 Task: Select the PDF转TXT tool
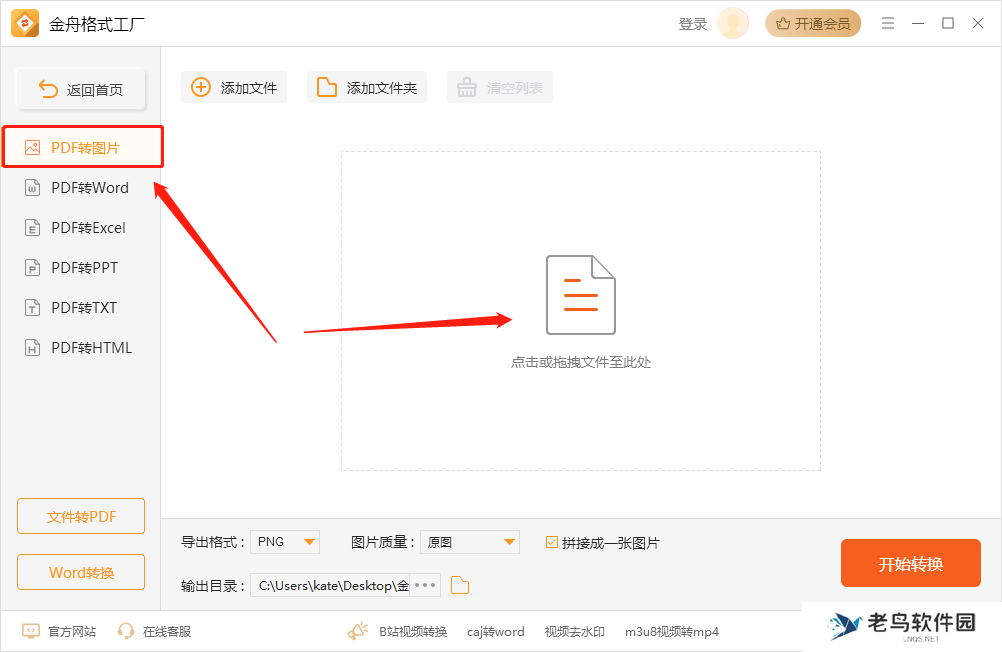tap(85, 307)
